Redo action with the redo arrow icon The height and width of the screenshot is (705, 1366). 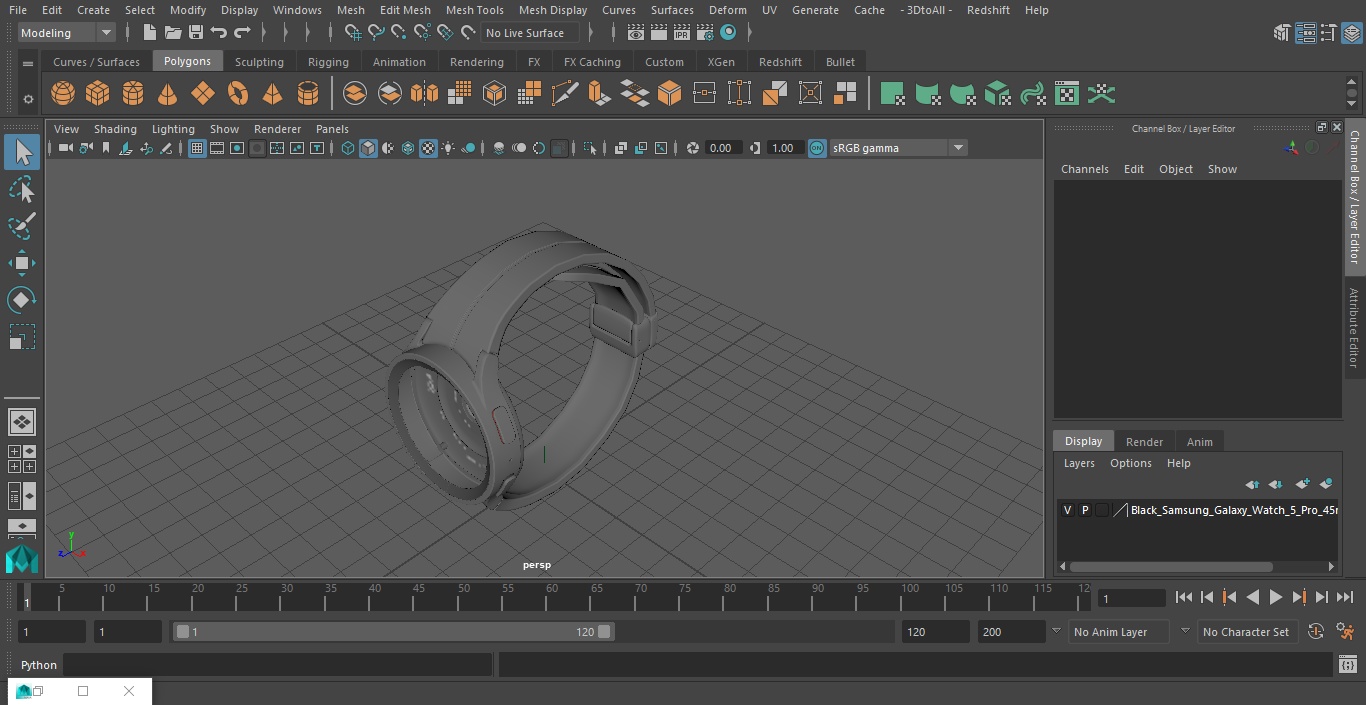[x=242, y=33]
